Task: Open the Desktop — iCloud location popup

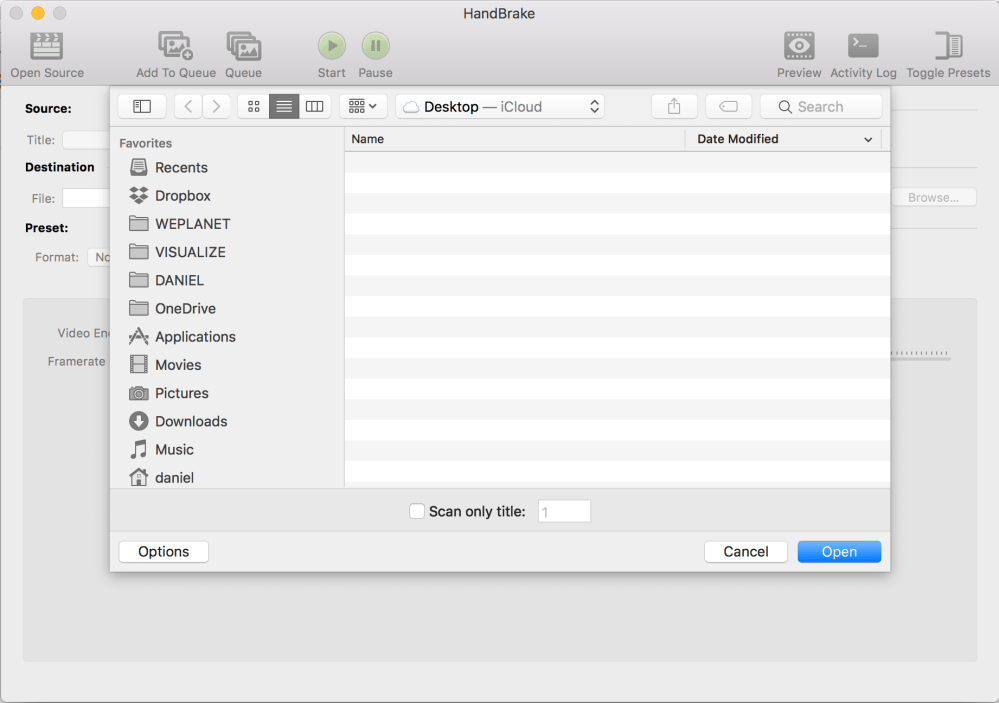Action: coord(500,106)
